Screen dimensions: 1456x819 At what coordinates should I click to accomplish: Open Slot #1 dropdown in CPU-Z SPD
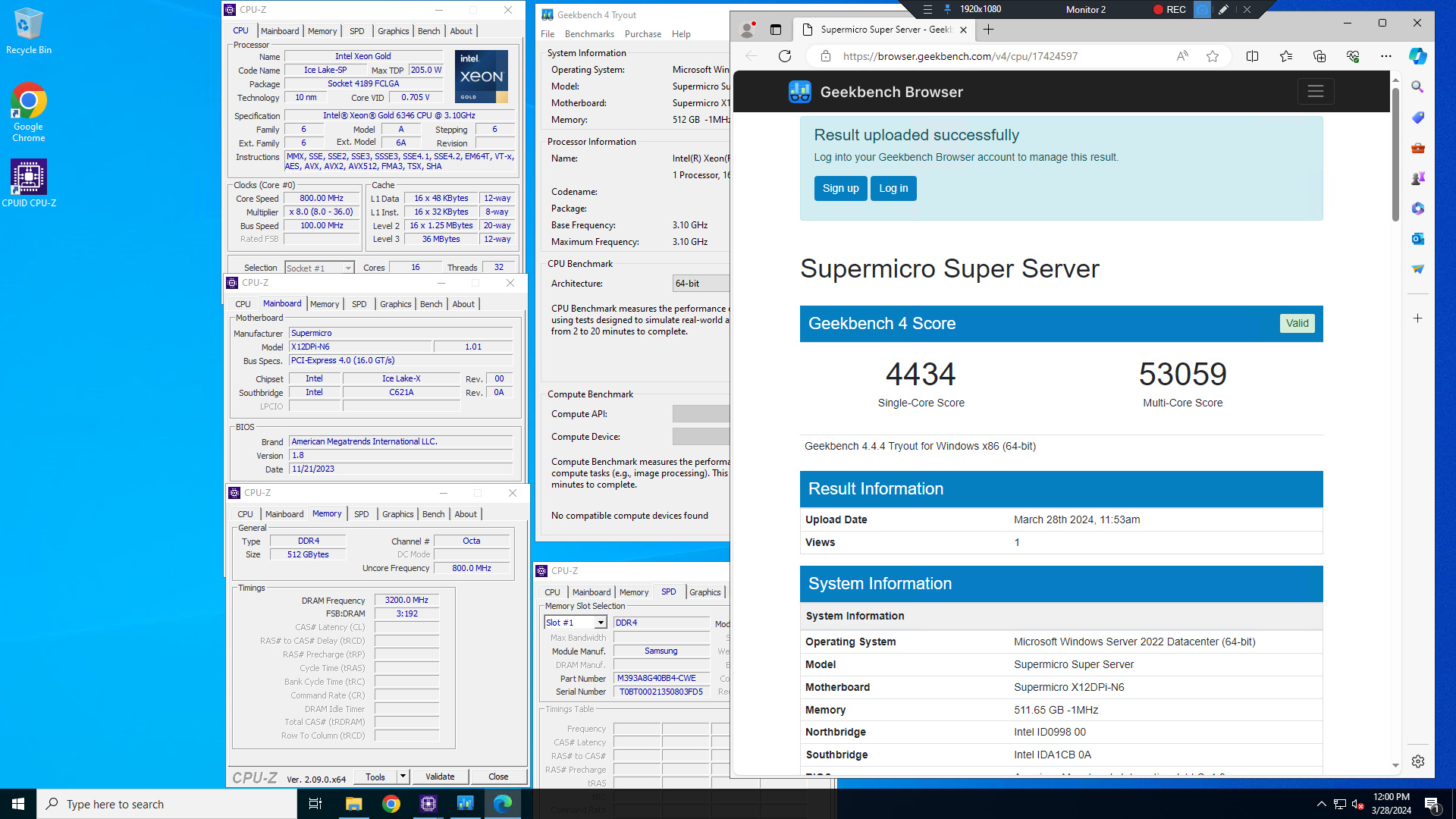pos(576,623)
